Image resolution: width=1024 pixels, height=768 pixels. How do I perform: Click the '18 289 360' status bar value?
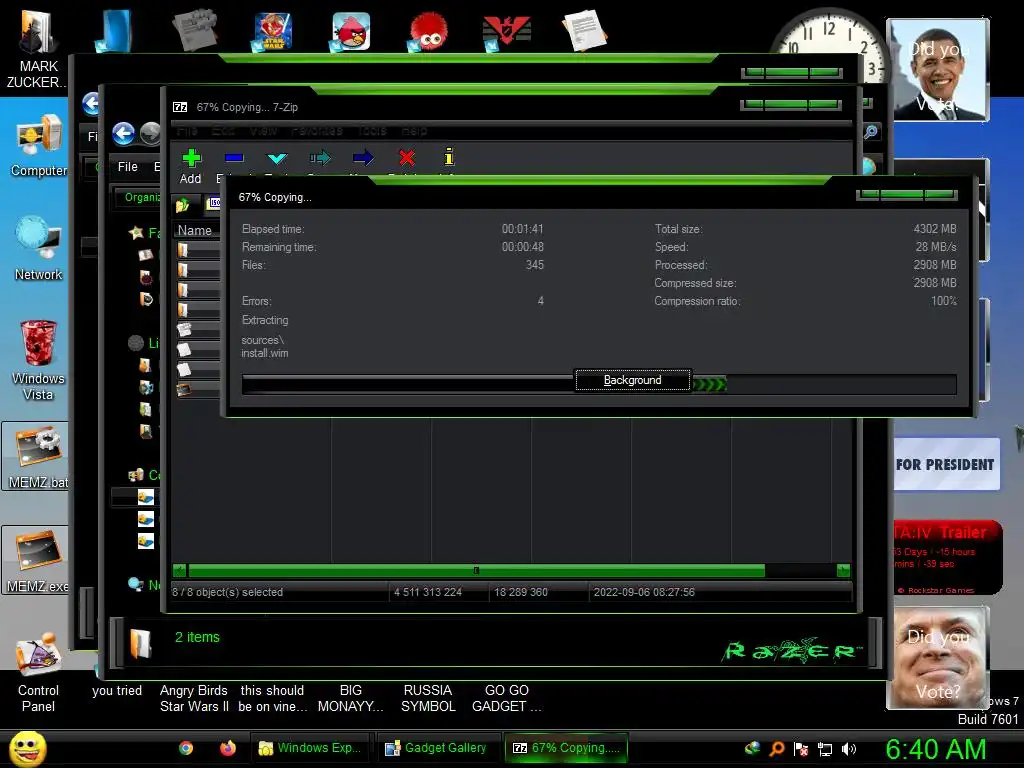pos(520,592)
